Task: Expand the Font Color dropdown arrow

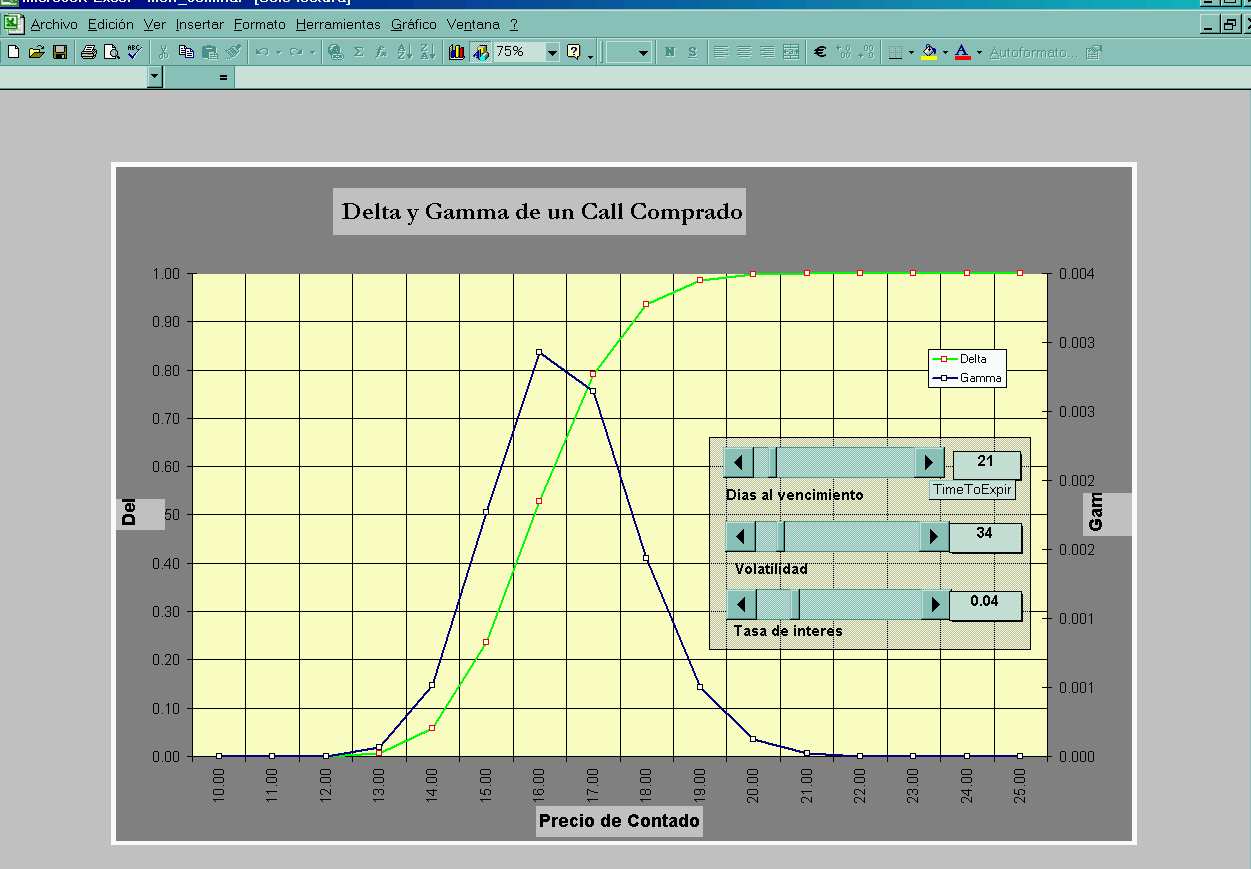Action: [979, 52]
